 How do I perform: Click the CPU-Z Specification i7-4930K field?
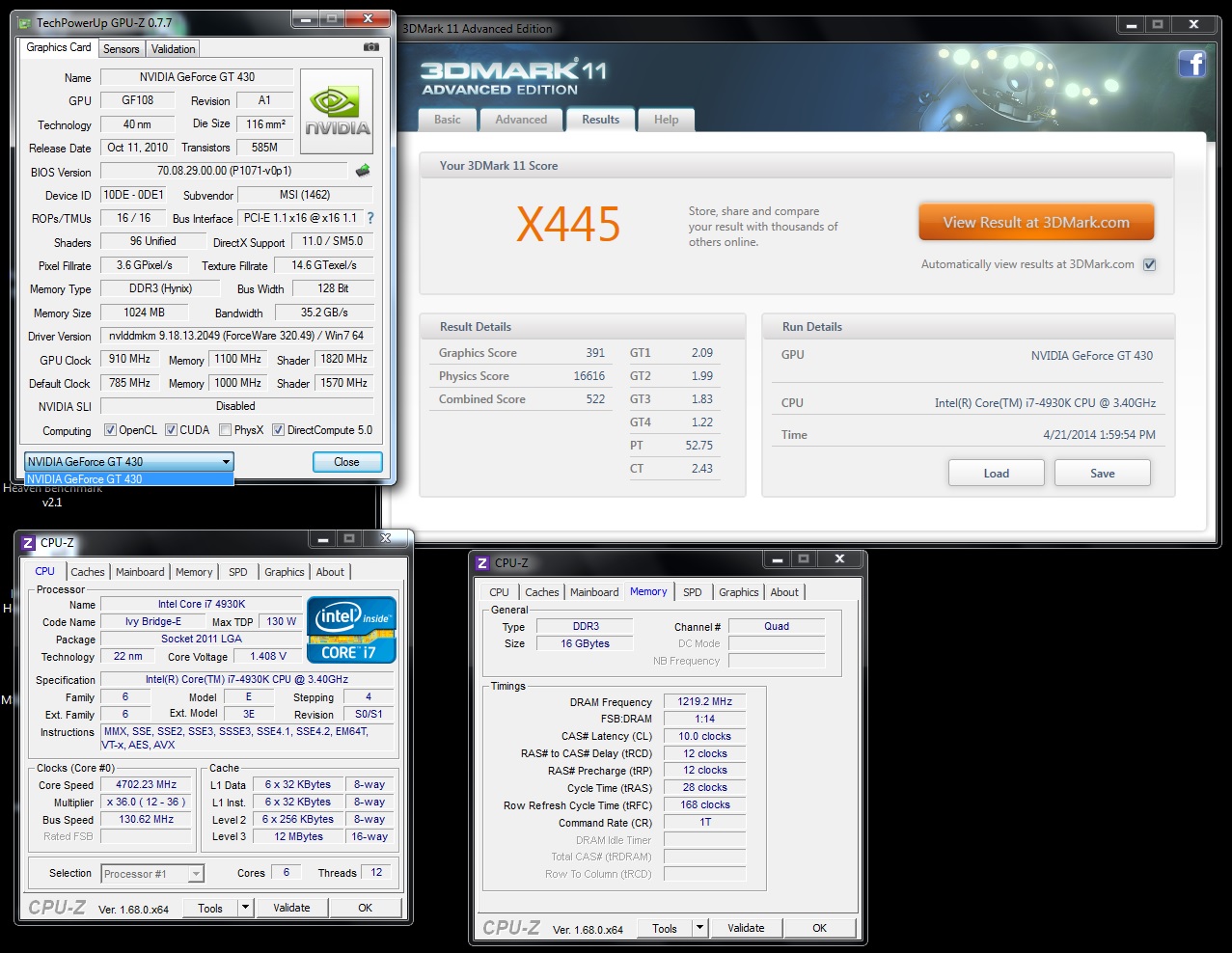click(x=247, y=679)
